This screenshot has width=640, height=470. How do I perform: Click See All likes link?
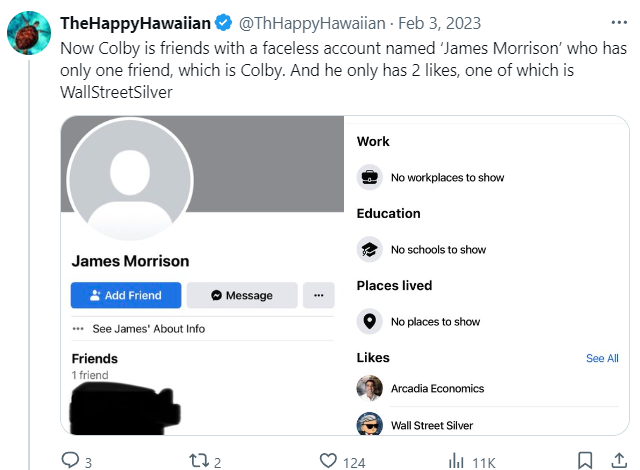[602, 358]
